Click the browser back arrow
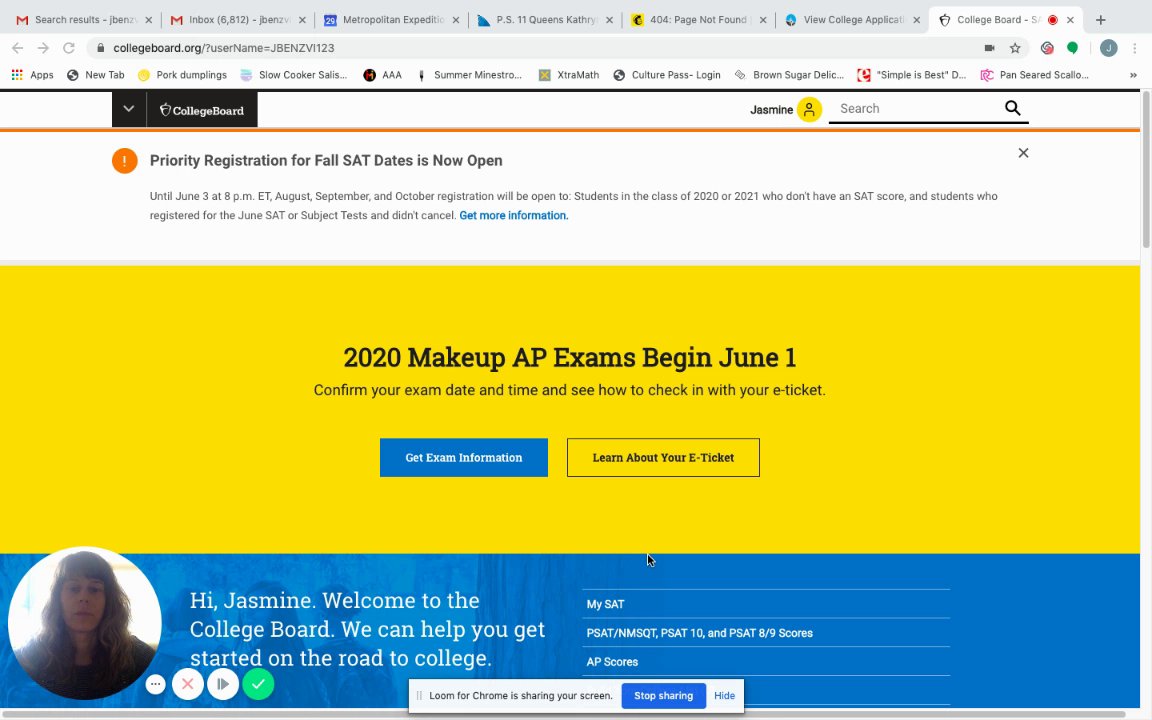 18,48
